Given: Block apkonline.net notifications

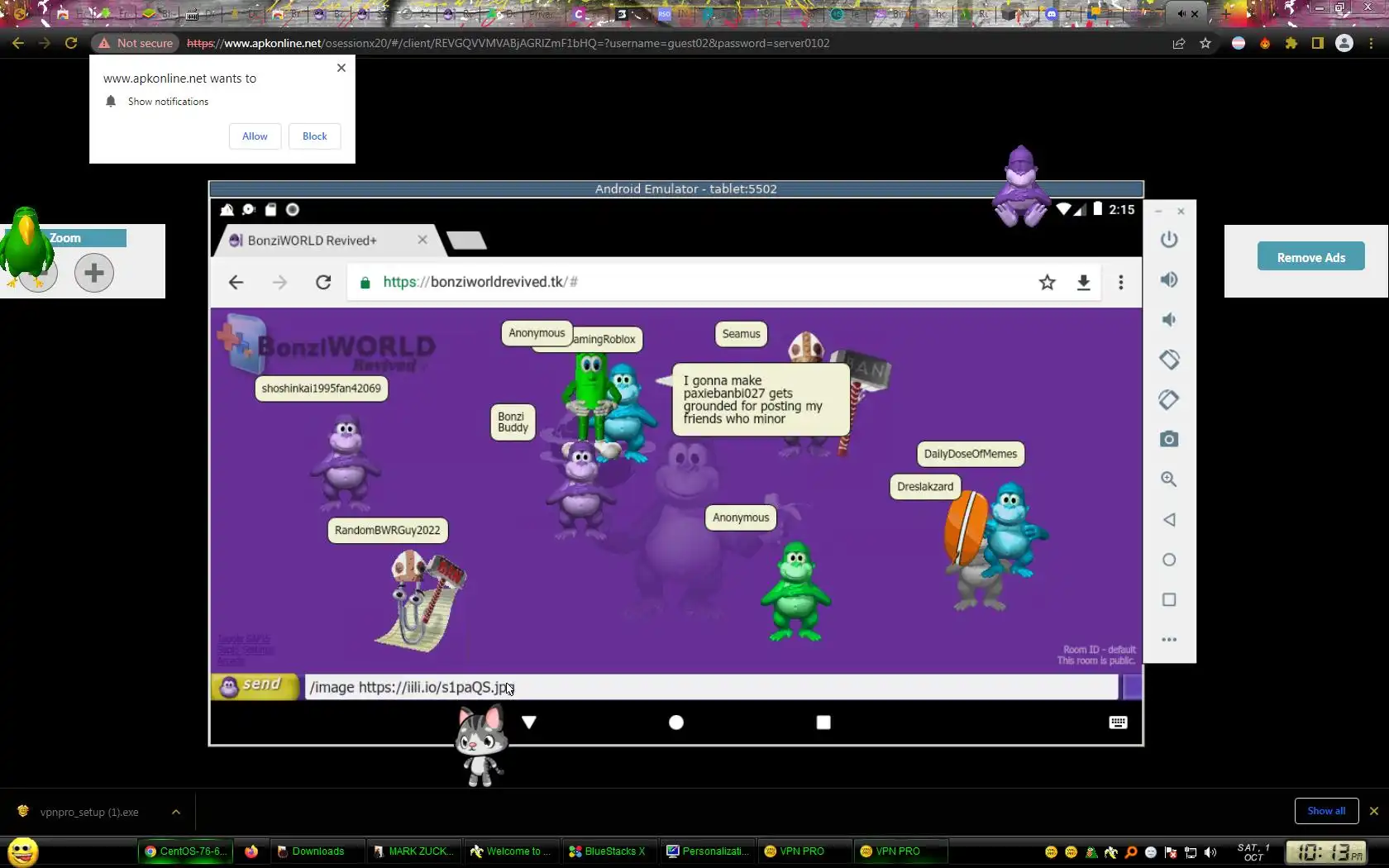Looking at the screenshot, I should click(314, 136).
